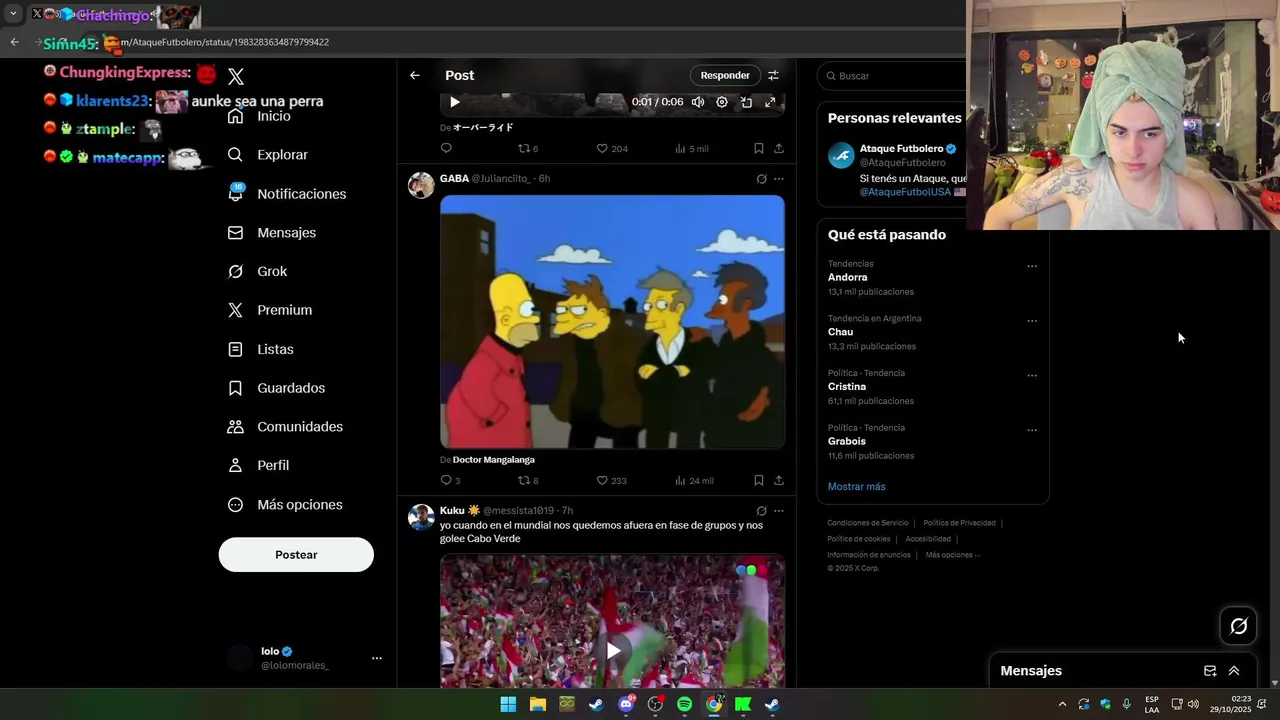This screenshot has height=720, width=1280.
Task: Repost GABA's post with 8 reposts
Action: click(x=528, y=480)
